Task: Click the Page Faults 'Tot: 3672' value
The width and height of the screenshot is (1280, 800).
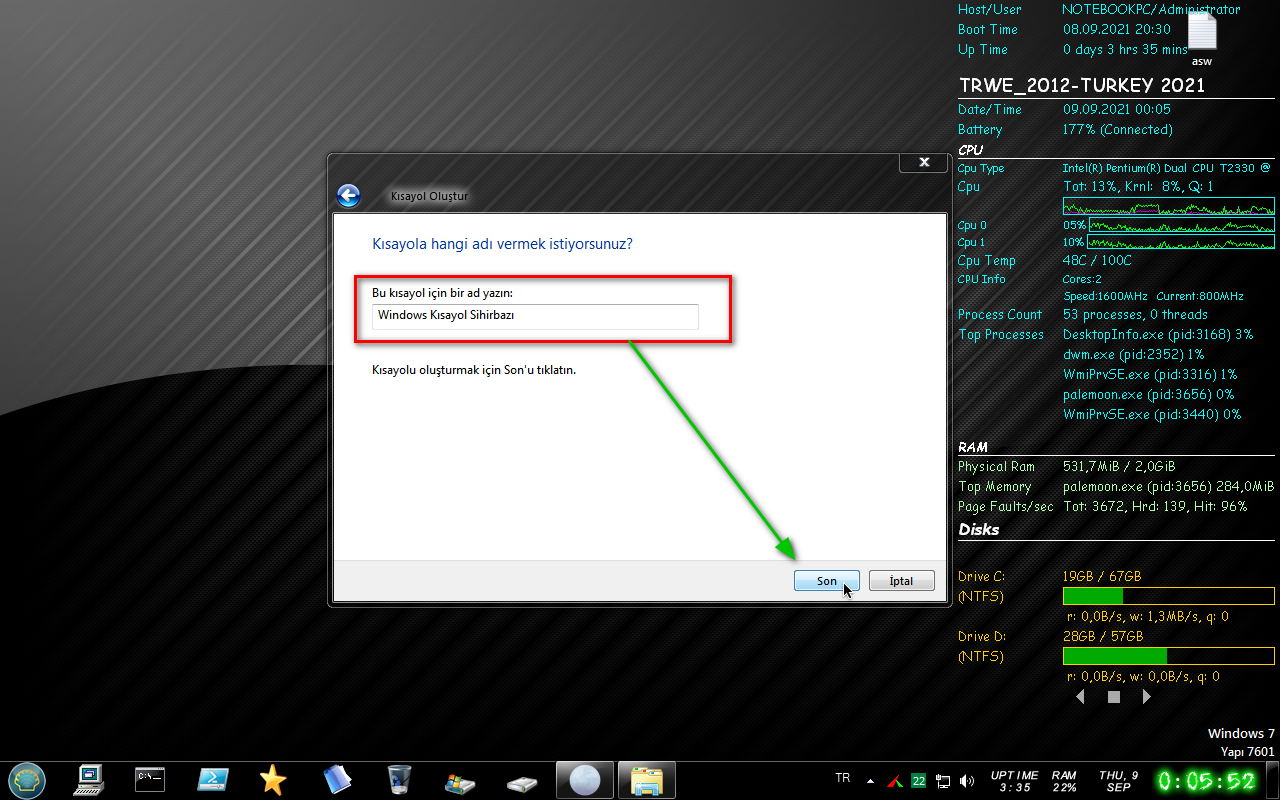Action: point(1093,506)
